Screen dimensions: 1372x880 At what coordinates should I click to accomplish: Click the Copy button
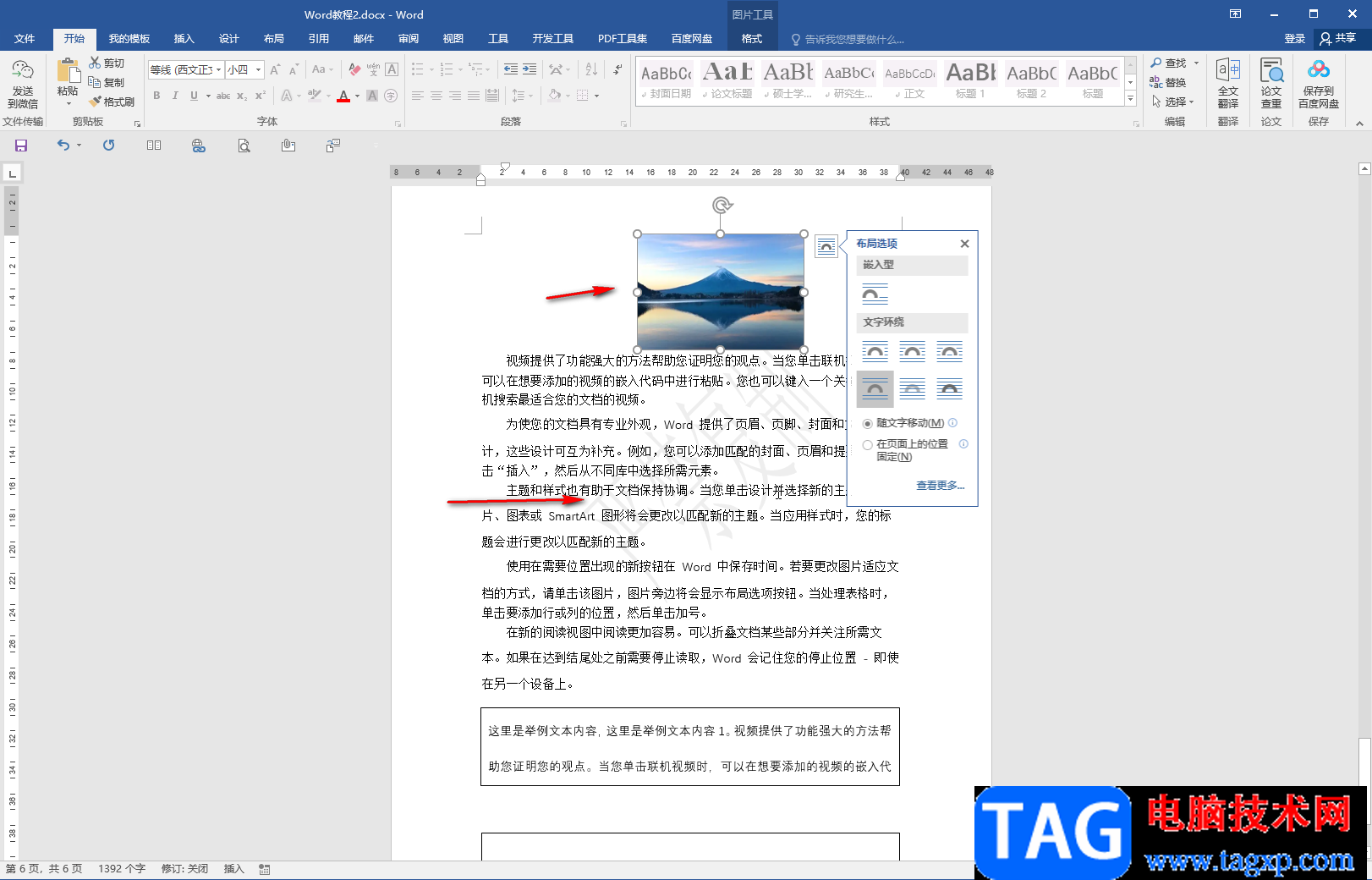click(x=107, y=82)
